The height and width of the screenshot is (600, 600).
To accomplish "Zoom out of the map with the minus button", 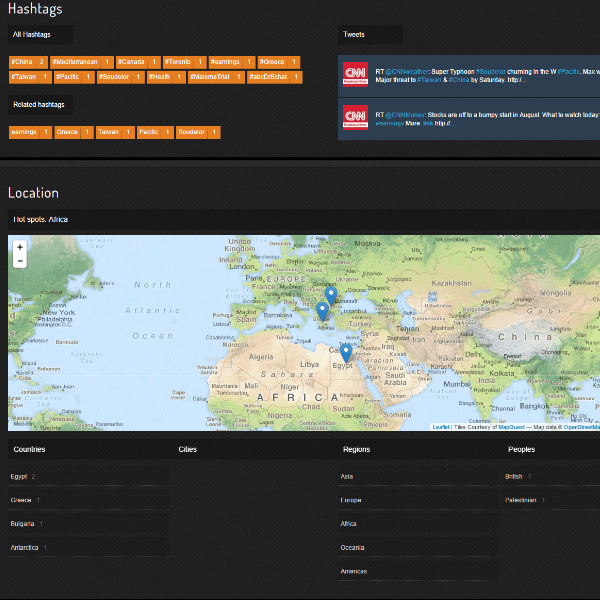I will (x=20, y=261).
